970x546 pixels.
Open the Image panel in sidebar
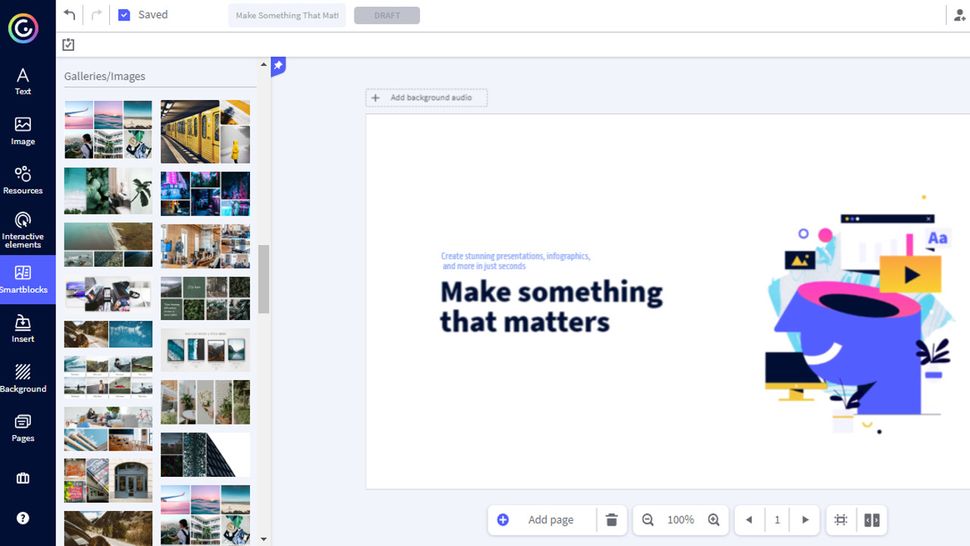[x=23, y=131]
